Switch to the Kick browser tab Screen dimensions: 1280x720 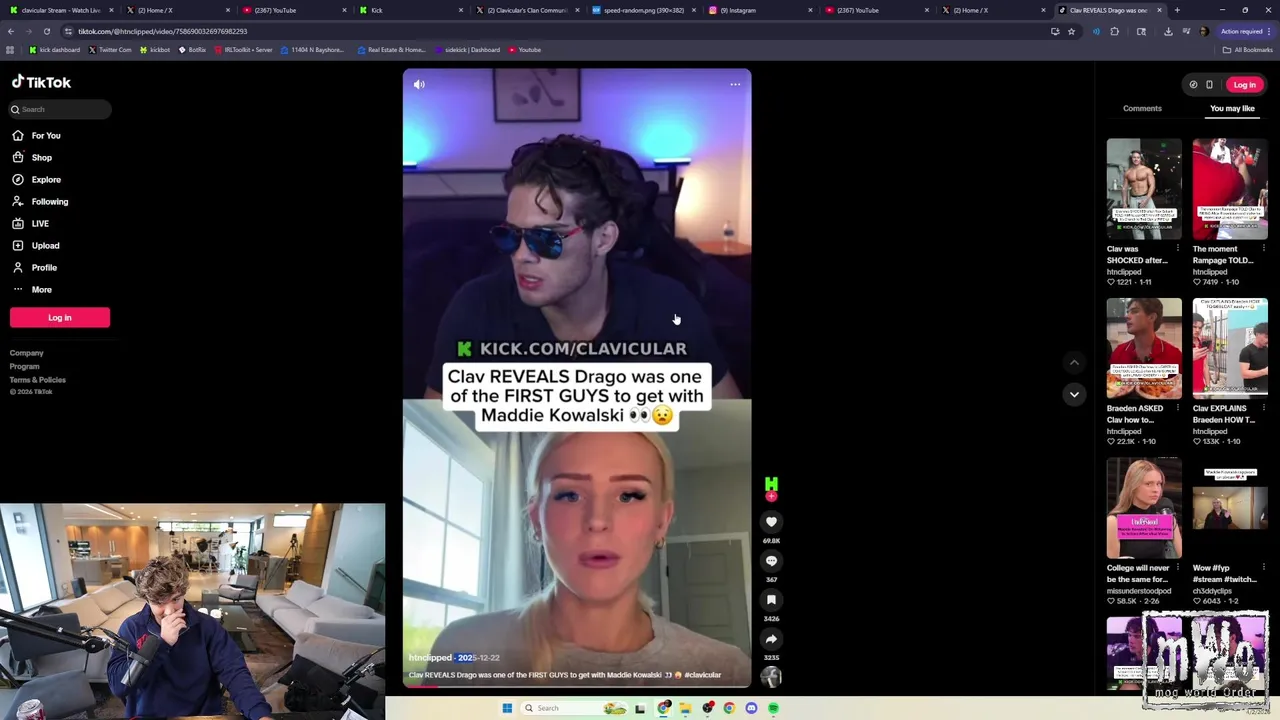click(409, 10)
